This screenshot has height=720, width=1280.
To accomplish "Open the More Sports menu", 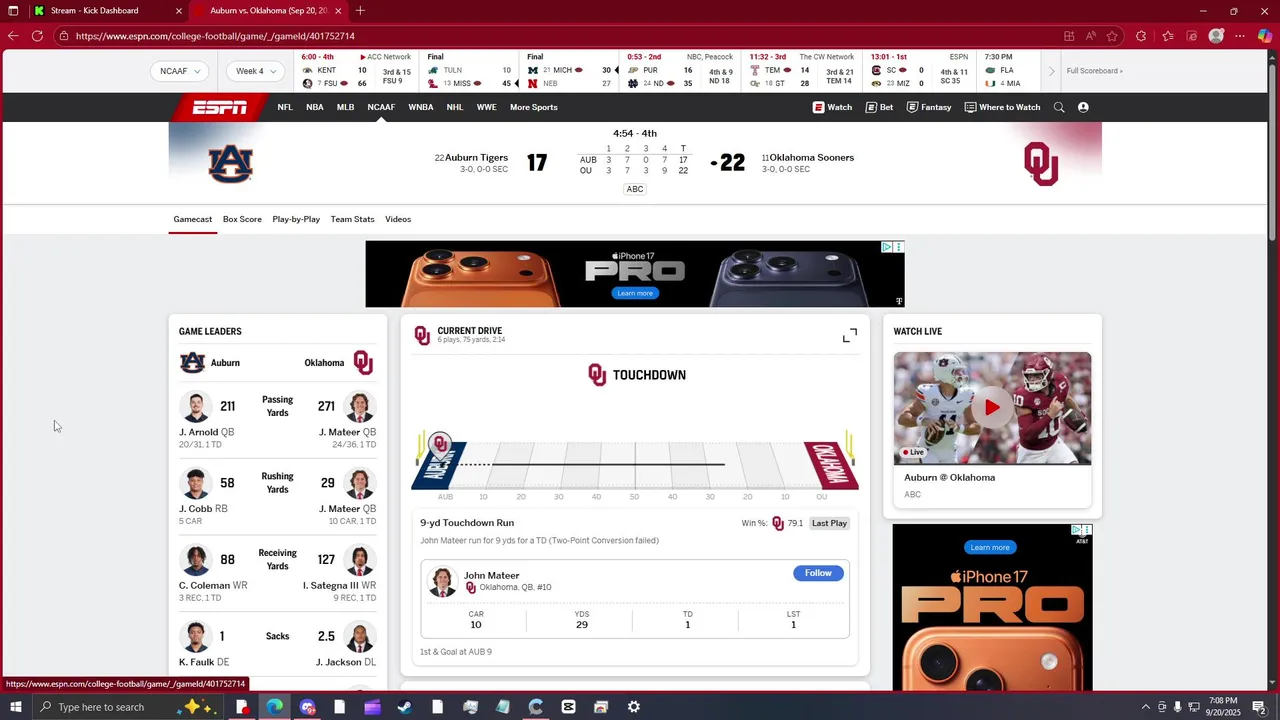I will [x=533, y=107].
